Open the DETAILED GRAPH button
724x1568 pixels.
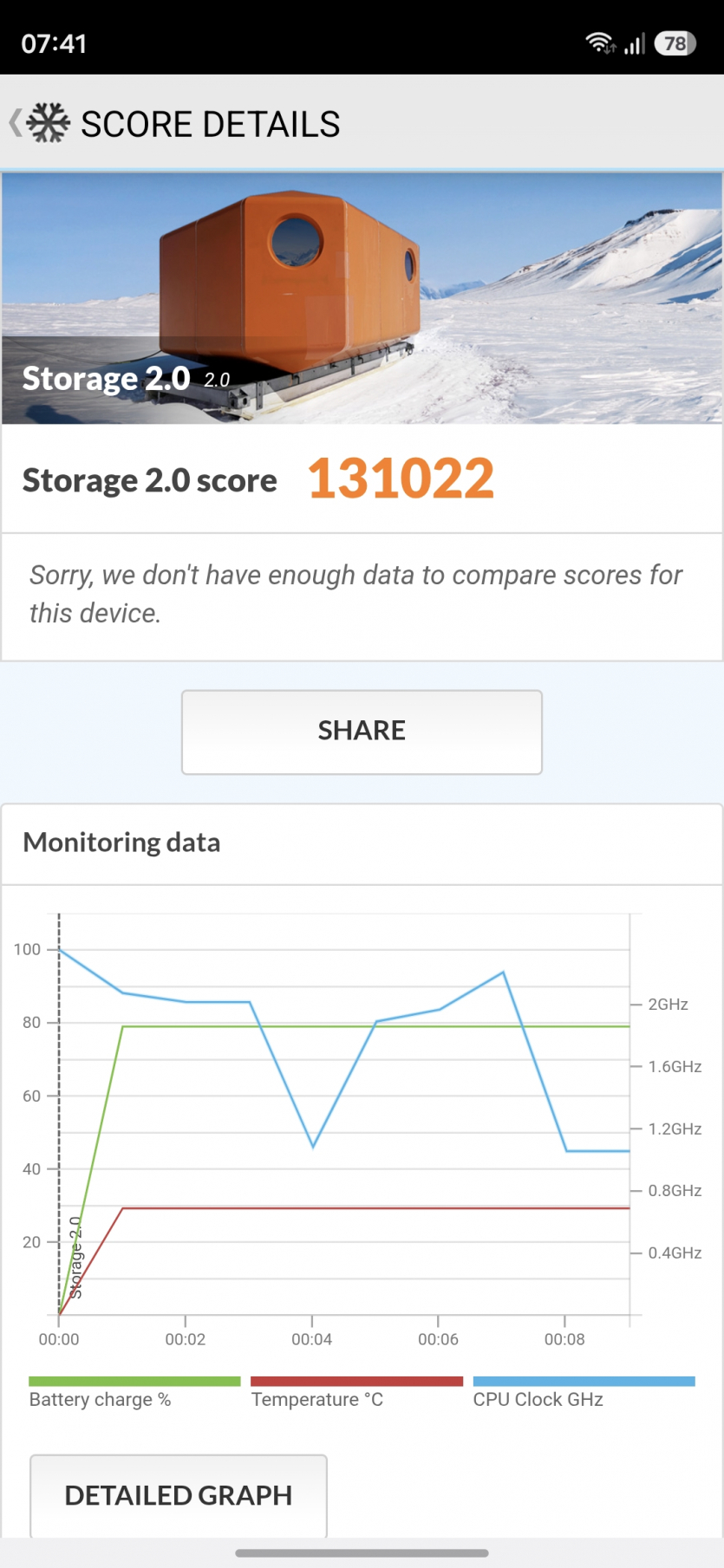179,1495
